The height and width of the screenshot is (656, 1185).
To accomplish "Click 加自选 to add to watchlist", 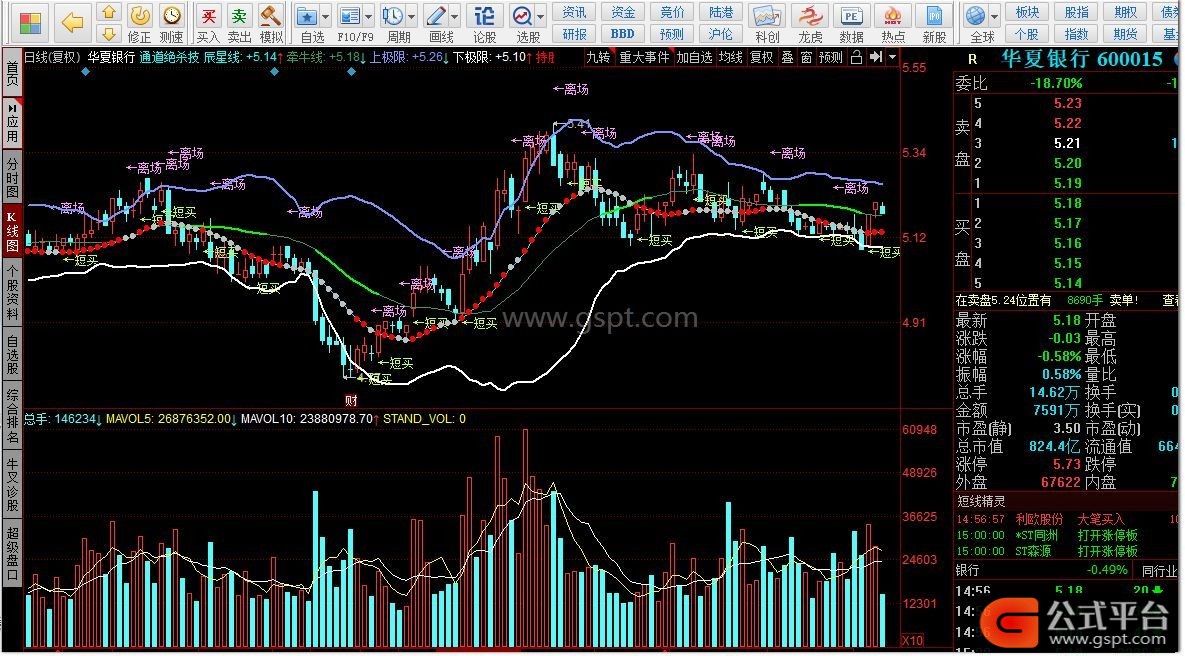I will 694,57.
